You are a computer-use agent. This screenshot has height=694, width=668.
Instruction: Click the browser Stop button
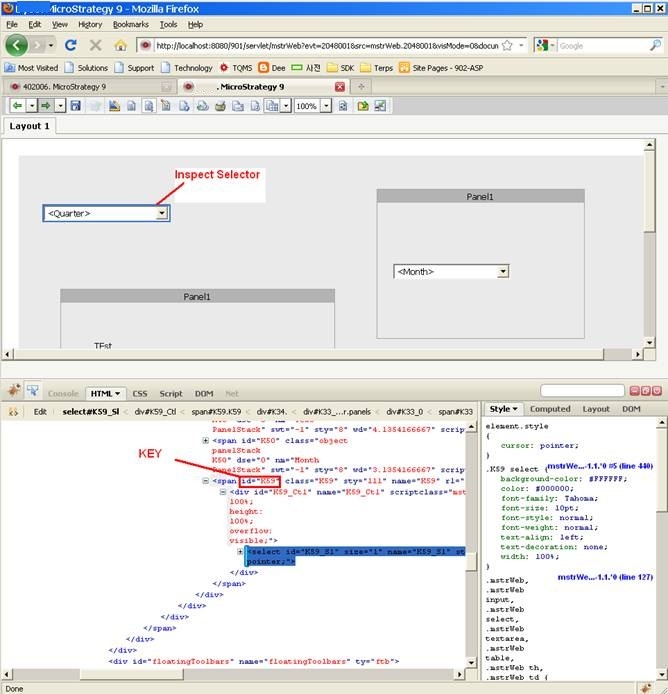click(x=96, y=45)
